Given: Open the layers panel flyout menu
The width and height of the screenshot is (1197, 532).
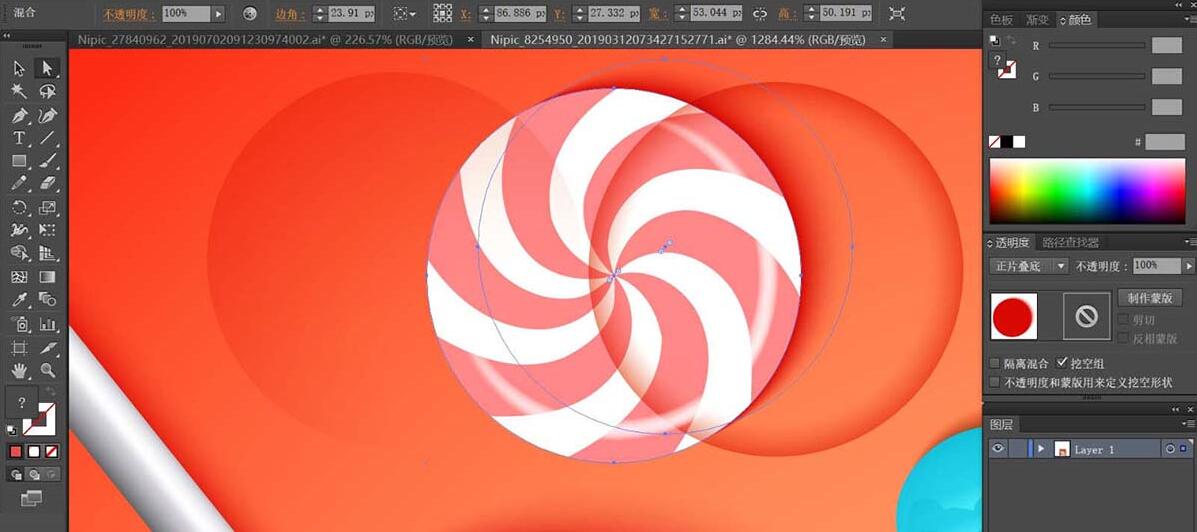Looking at the screenshot, I should pyautogui.click(x=1187, y=424).
